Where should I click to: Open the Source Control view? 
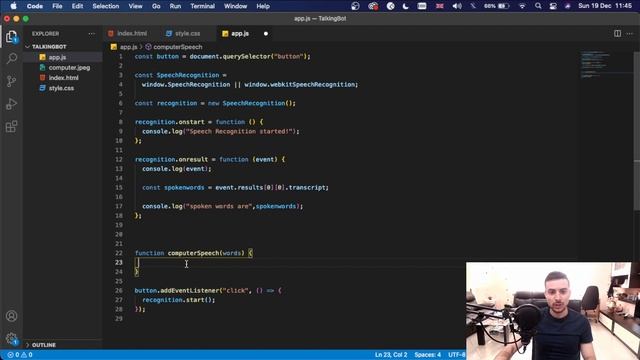[11, 81]
